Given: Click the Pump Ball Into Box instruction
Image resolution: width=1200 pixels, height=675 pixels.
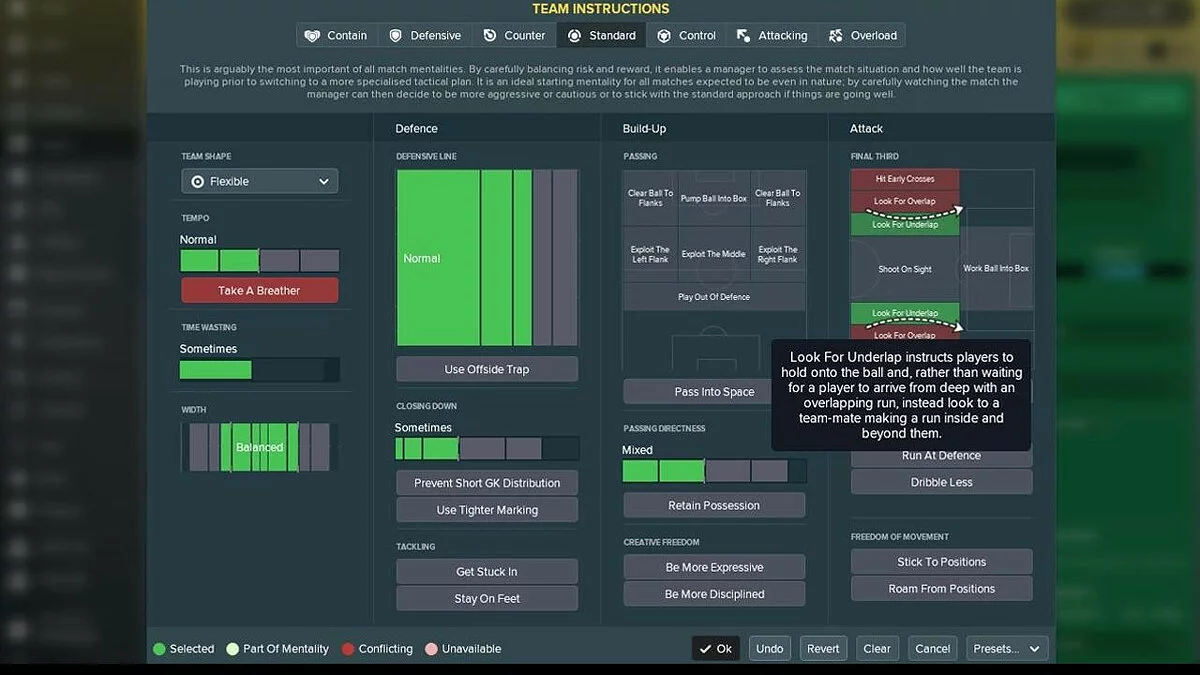Looking at the screenshot, I should tap(713, 197).
